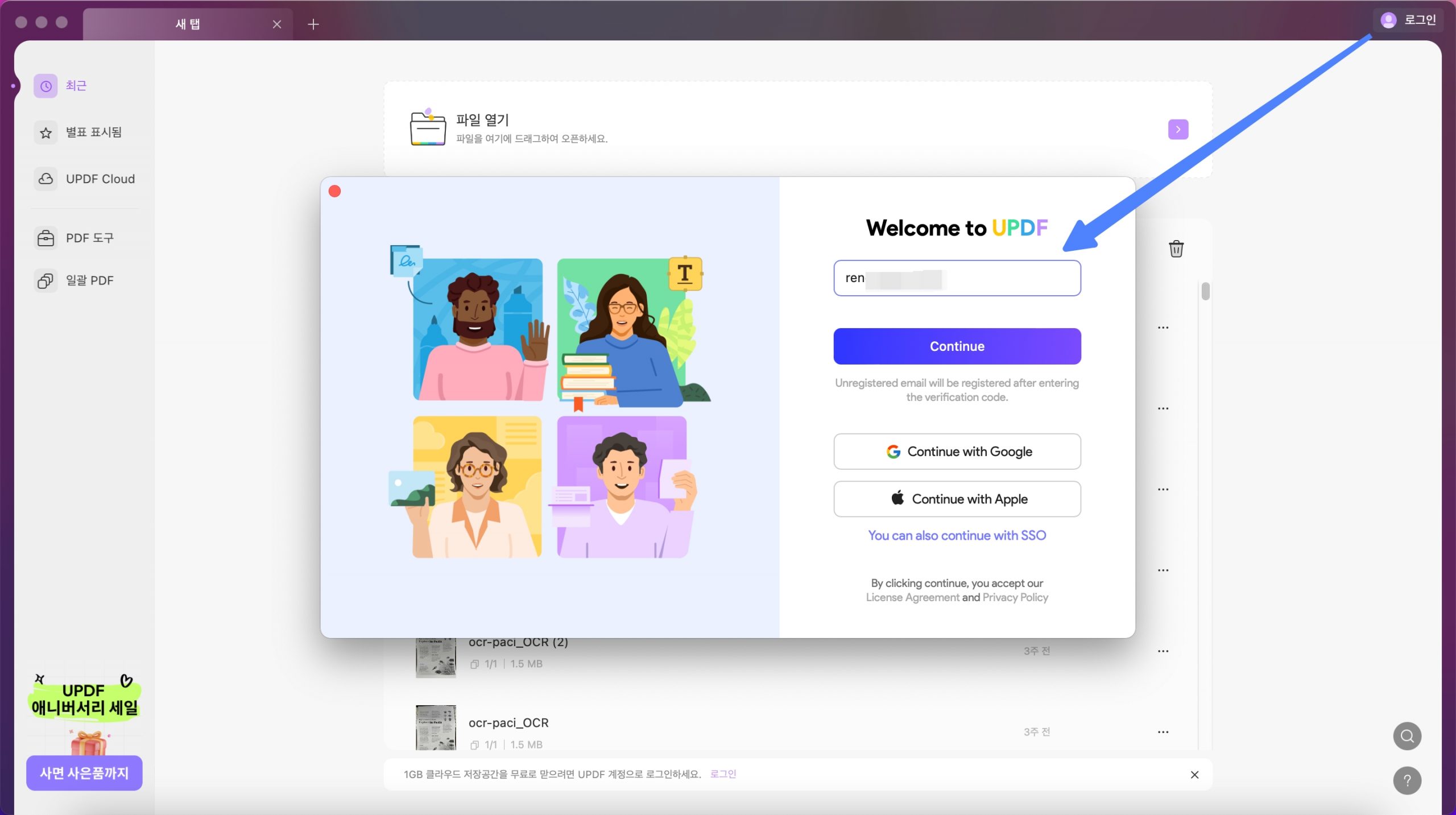1456x815 pixels.
Task: Open more options for ocr-paci_OCR file
Action: [1163, 732]
